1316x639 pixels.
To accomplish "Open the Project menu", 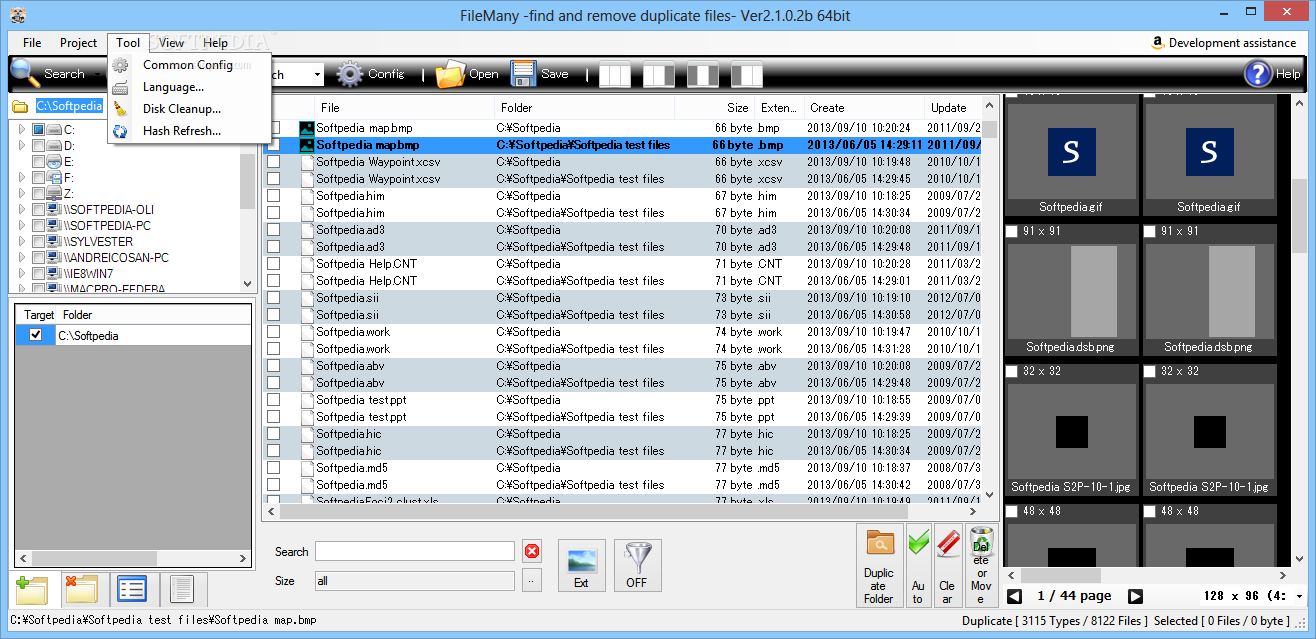I will (78, 43).
